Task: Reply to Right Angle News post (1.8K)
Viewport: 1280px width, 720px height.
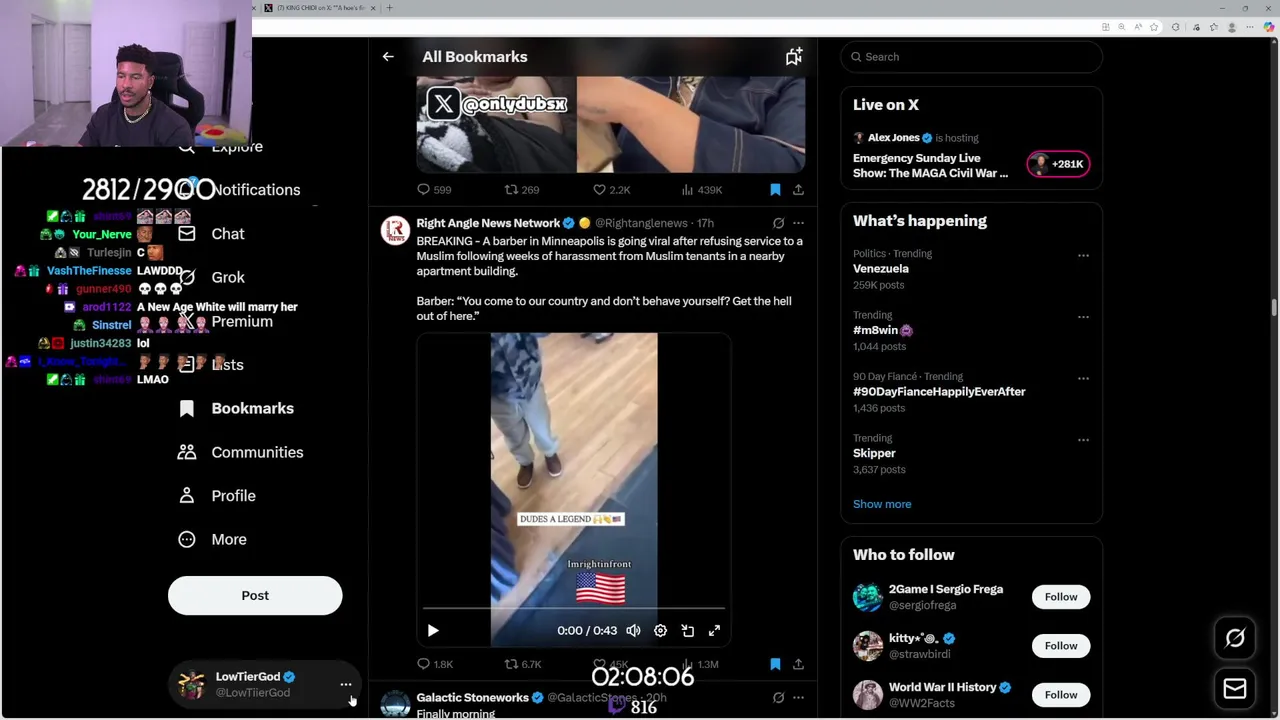Action: [435, 664]
